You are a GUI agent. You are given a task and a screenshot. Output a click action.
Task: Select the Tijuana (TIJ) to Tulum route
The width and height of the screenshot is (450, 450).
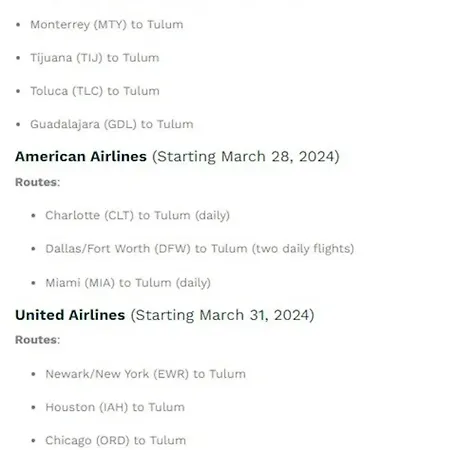(95, 58)
